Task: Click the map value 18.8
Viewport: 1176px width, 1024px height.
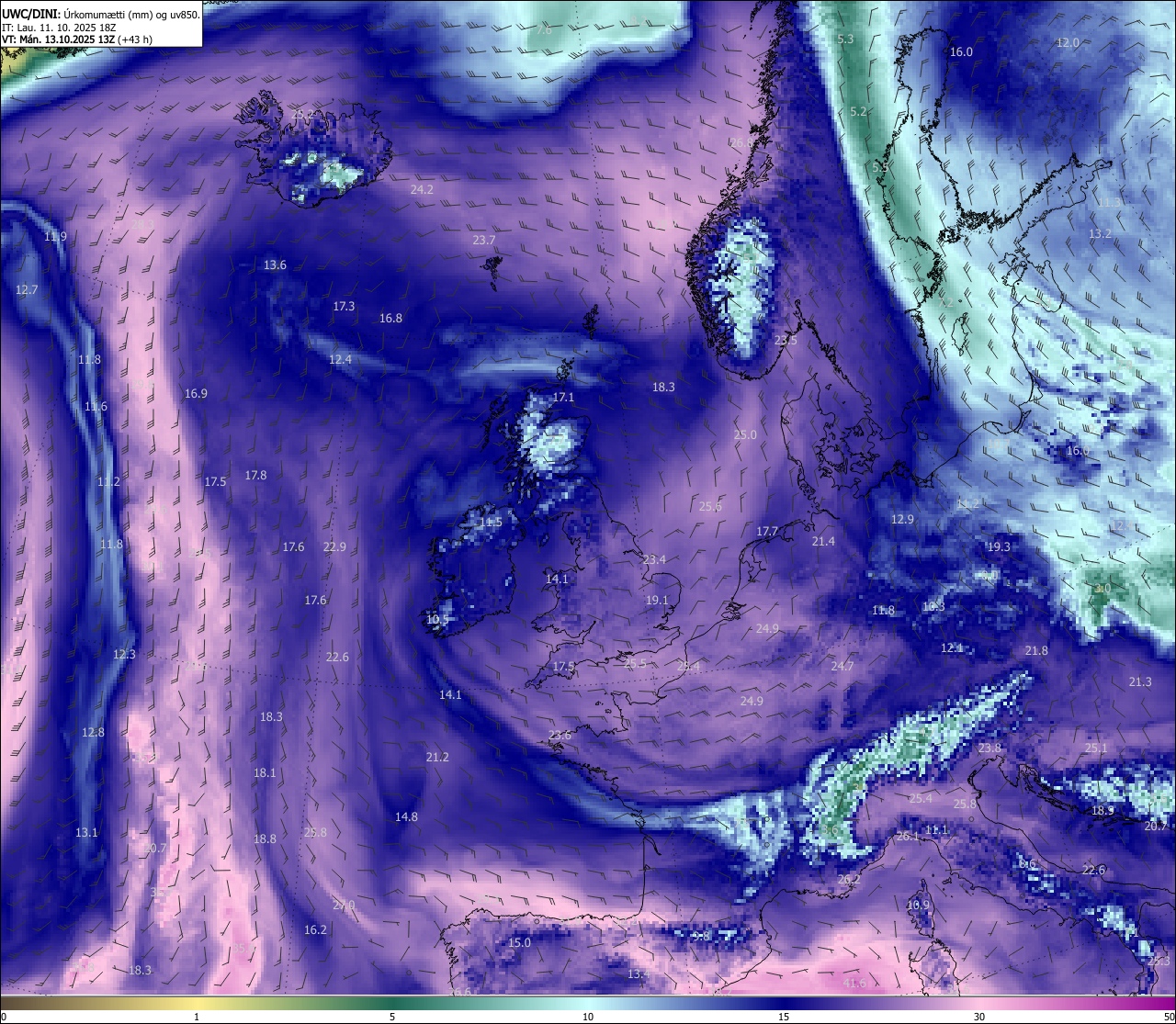Action: 265,838
